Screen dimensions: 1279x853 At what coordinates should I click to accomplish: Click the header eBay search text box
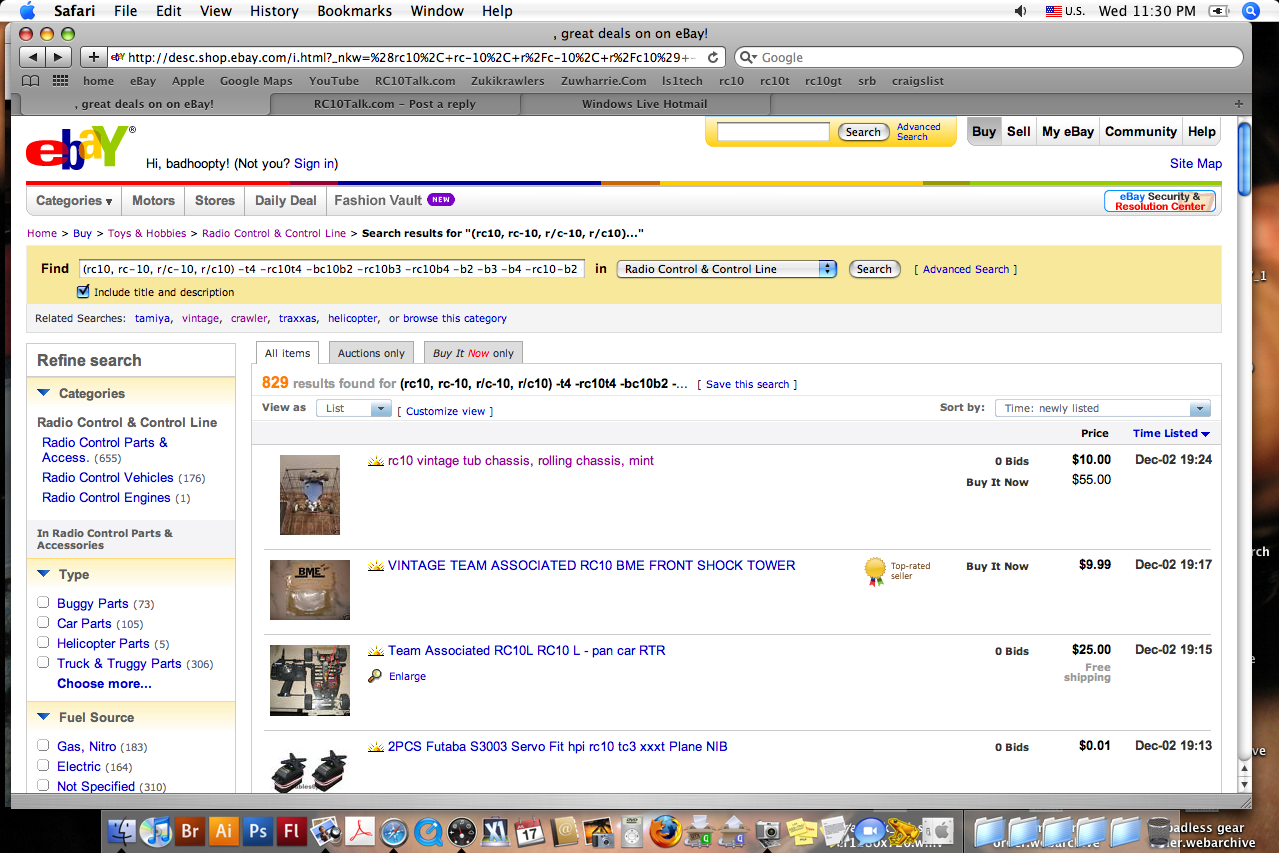pyautogui.click(x=773, y=132)
